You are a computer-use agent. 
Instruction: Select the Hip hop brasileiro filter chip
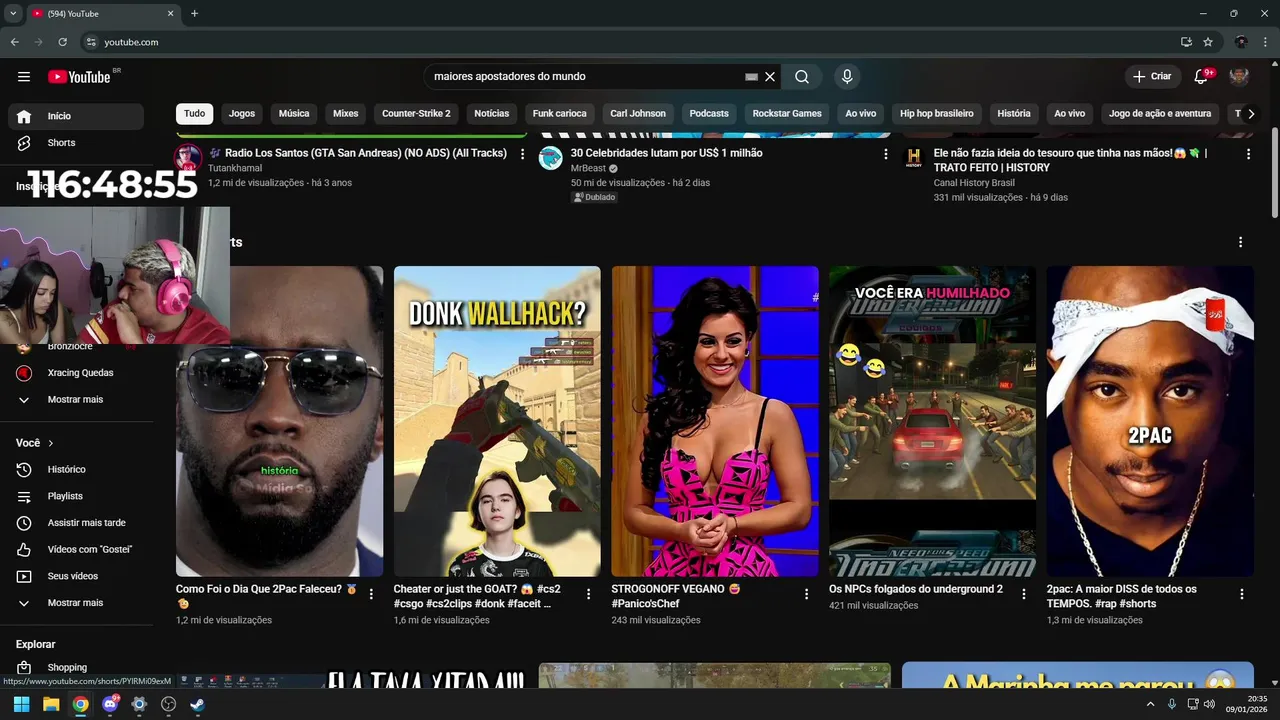click(x=937, y=113)
